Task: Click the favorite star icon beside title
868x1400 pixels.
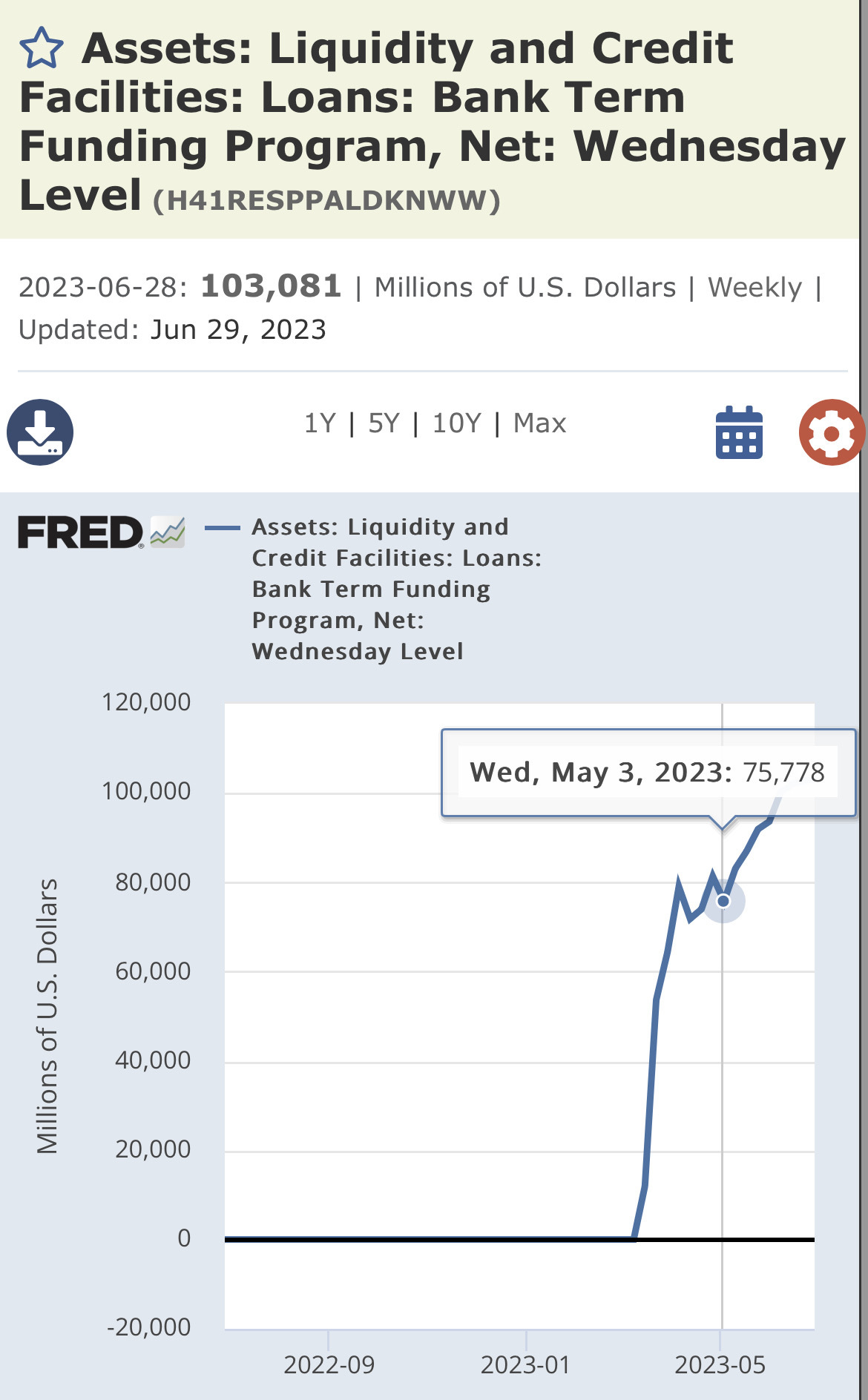Action: [x=41, y=48]
